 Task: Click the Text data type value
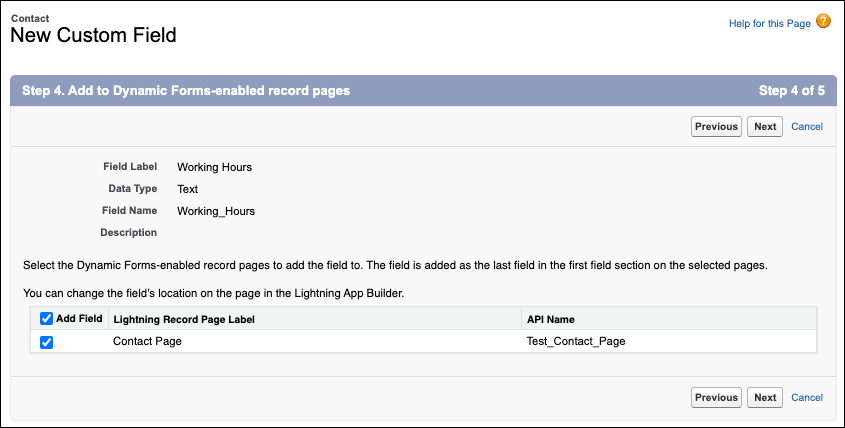188,189
